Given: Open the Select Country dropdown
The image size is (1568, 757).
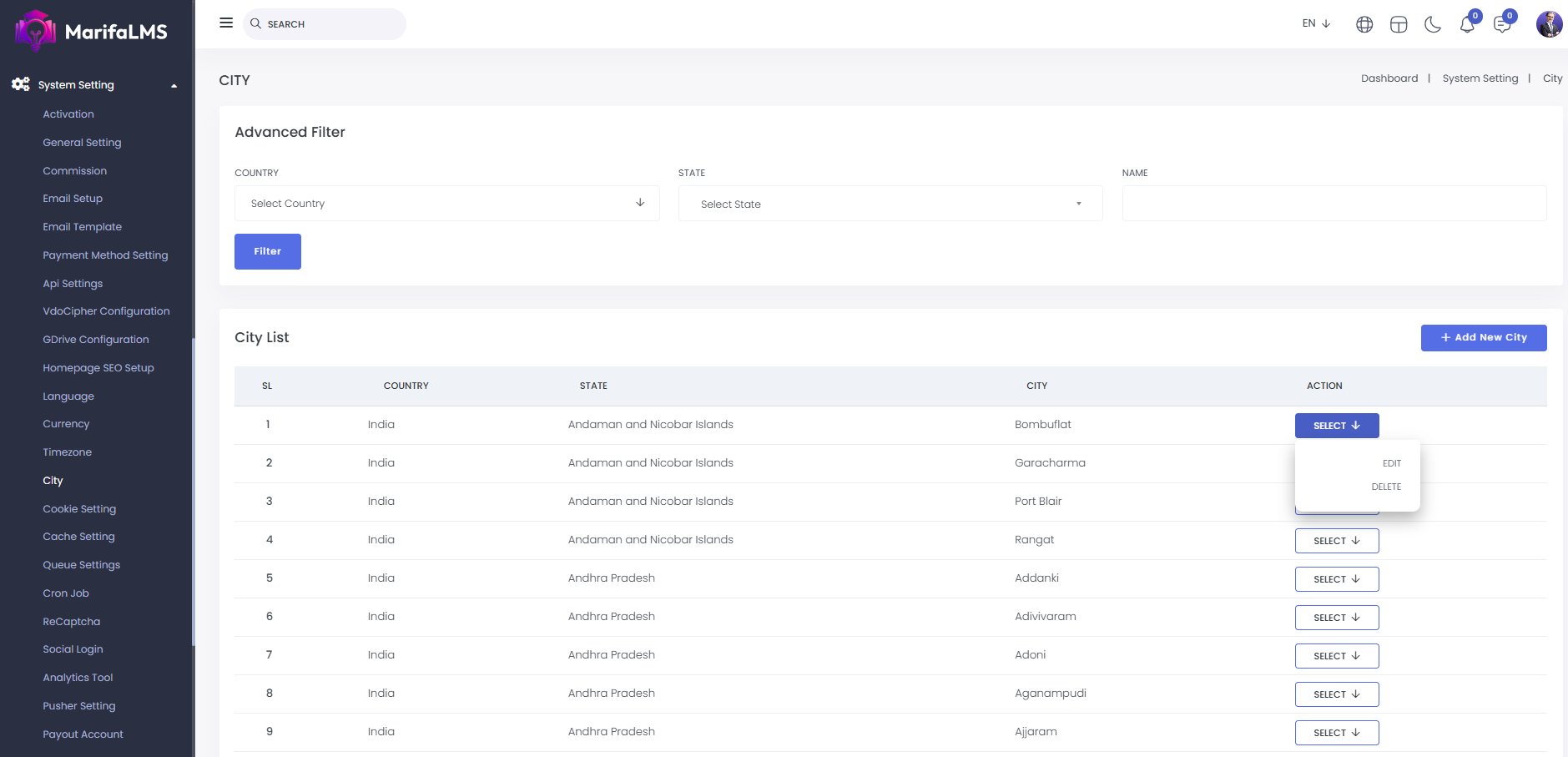Looking at the screenshot, I should coord(446,204).
